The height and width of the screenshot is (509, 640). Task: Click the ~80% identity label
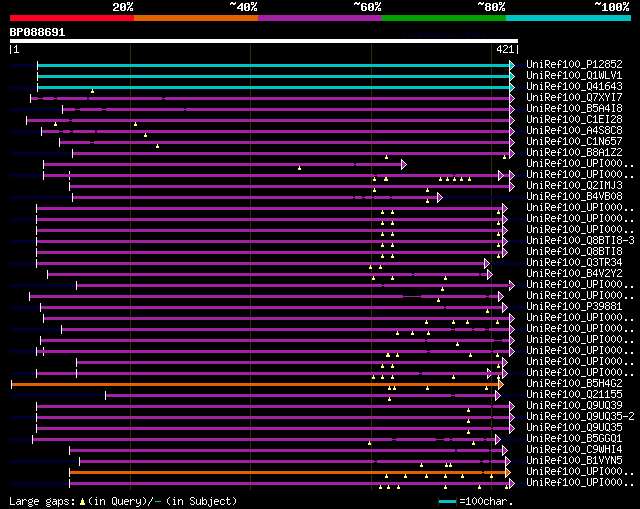491,7
